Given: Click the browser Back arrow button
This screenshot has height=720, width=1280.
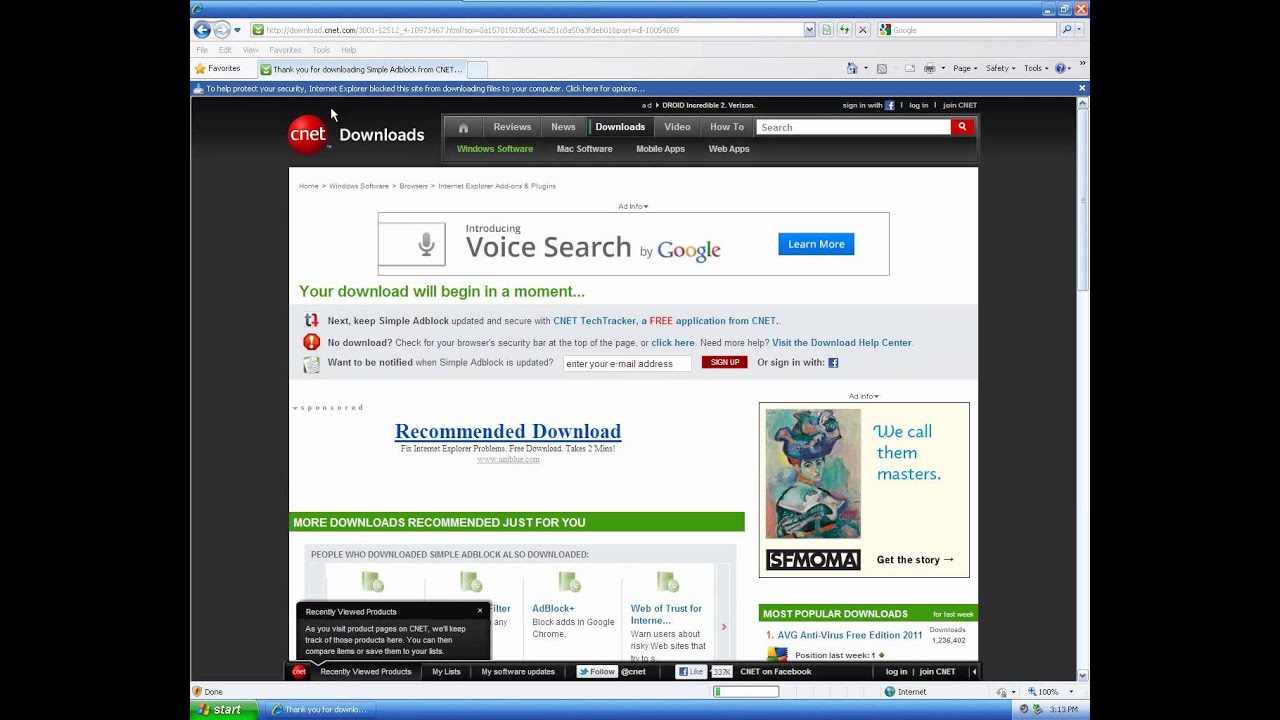Looking at the screenshot, I should point(202,30).
